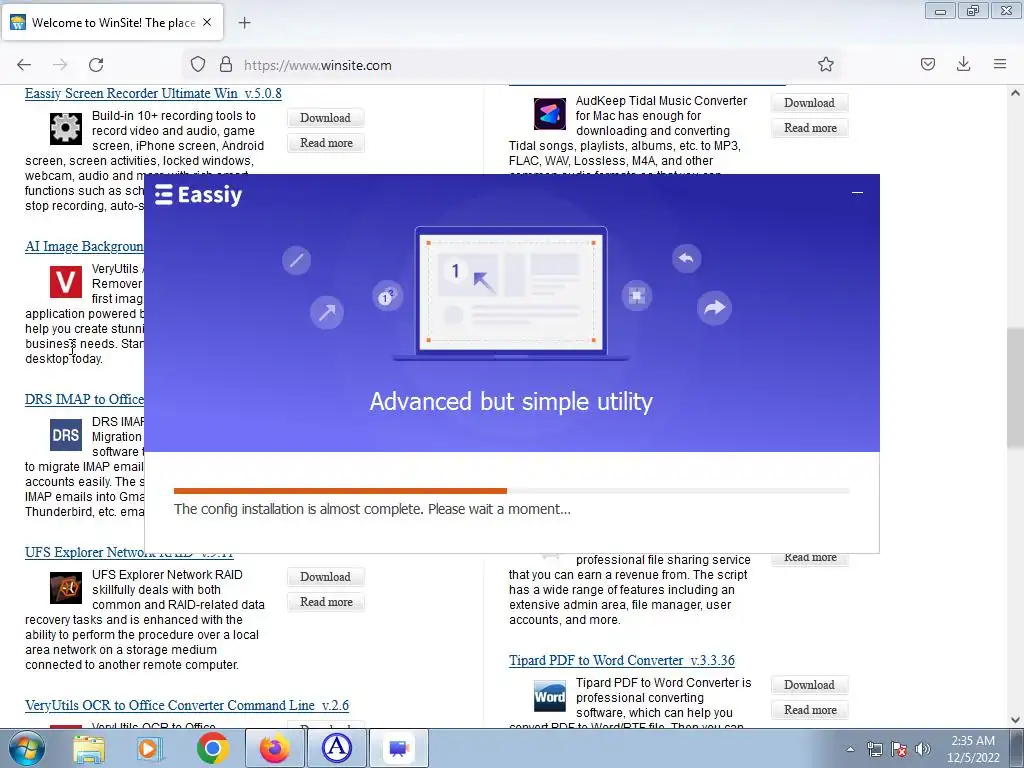The width and height of the screenshot is (1024, 768).
Task: Click the page scrollbar up arrow
Action: pyautogui.click(x=1015, y=93)
